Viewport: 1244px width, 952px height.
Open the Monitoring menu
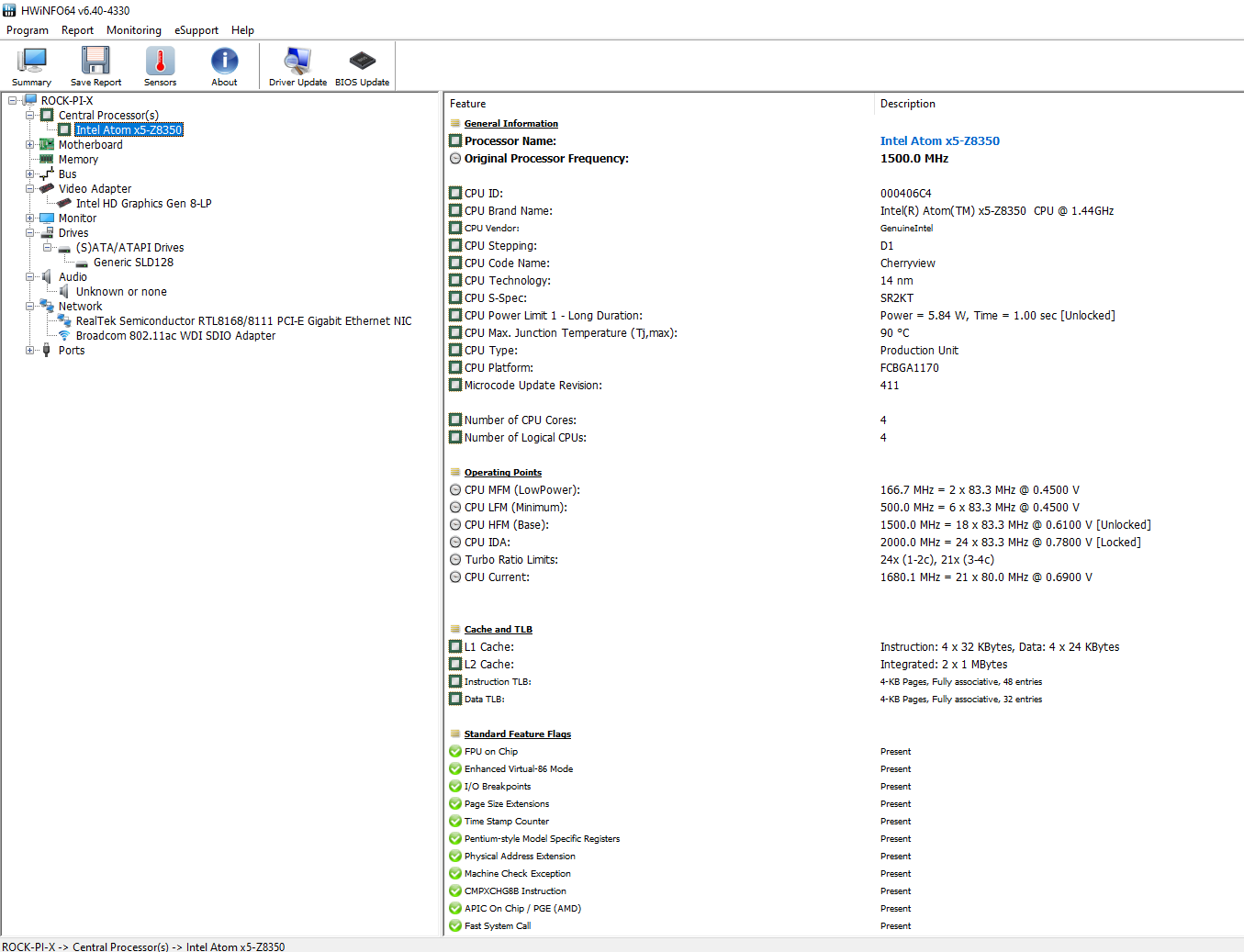134,30
